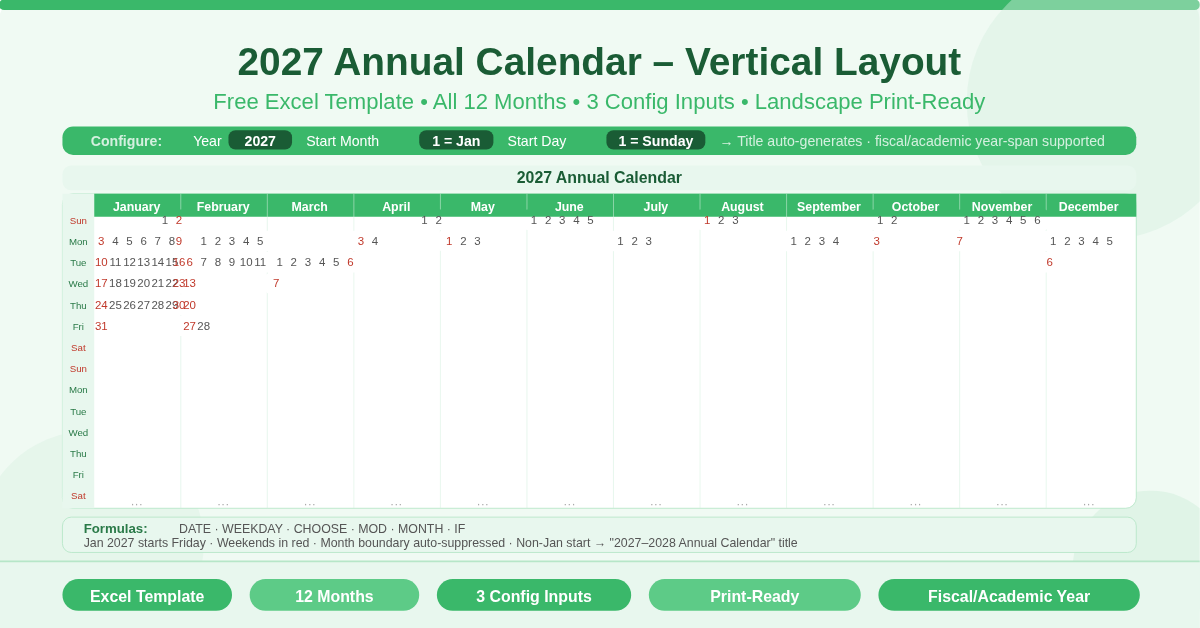Click the Fiscal/Academic Year badge
This screenshot has height=628, width=1200.
1008,595
